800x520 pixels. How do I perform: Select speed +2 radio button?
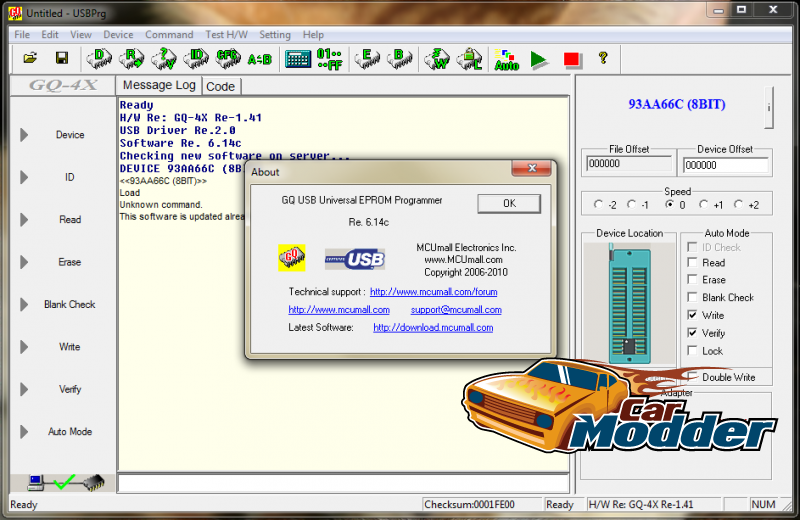tap(738, 204)
